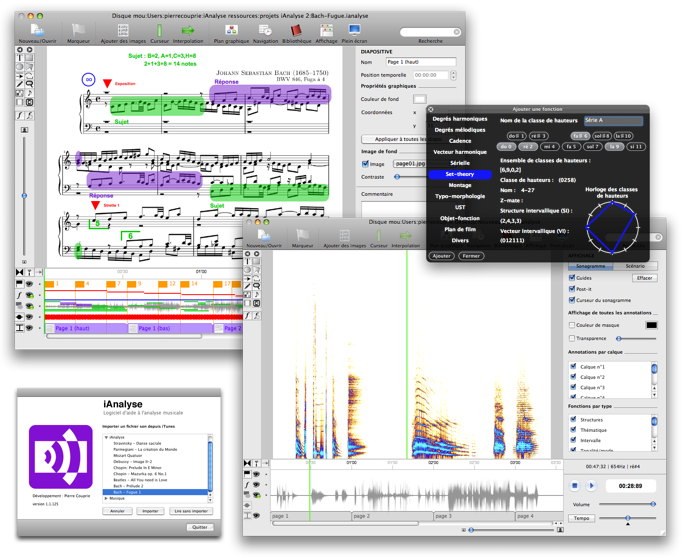Uncheck Thématique in Fonctions par type list
Screen dimensions: 685x558
(573, 430)
